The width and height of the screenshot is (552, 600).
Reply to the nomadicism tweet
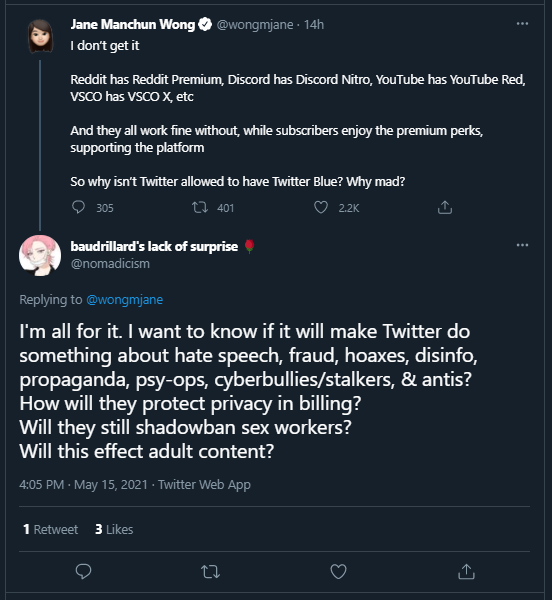click(83, 571)
